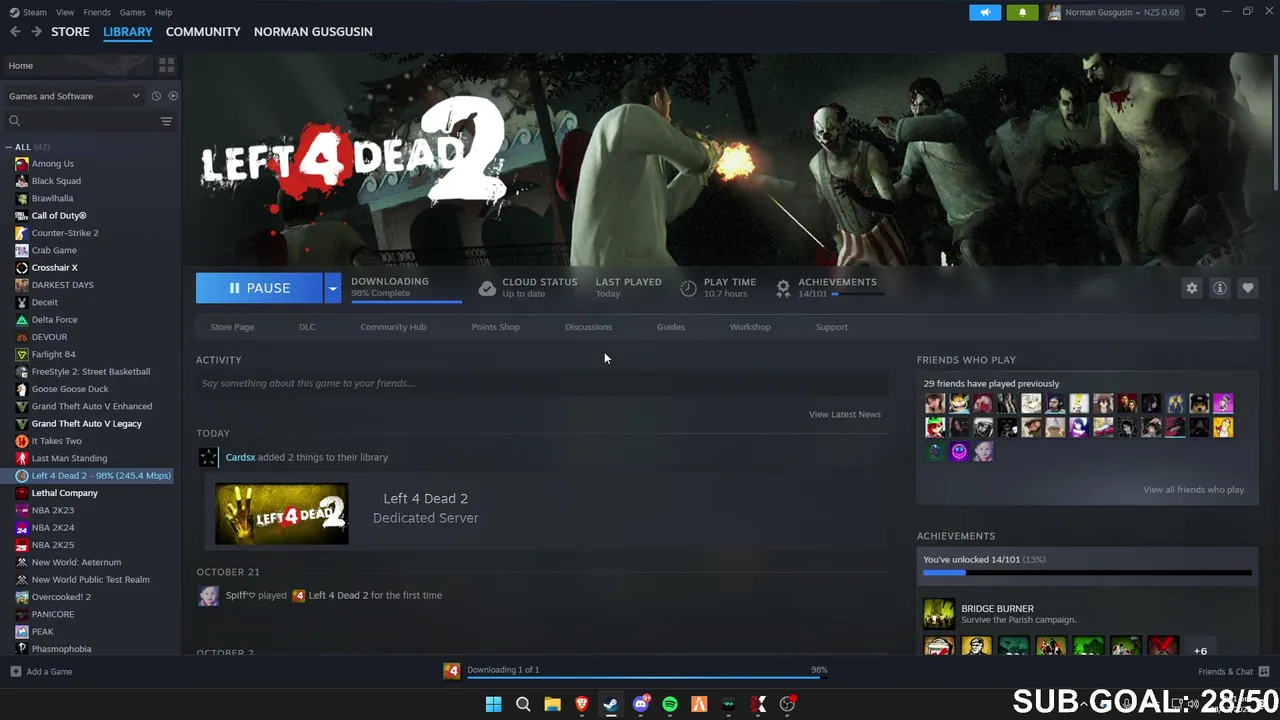This screenshot has height=720, width=1280.
Task: Open the green notifications bell
Action: coord(1022,12)
